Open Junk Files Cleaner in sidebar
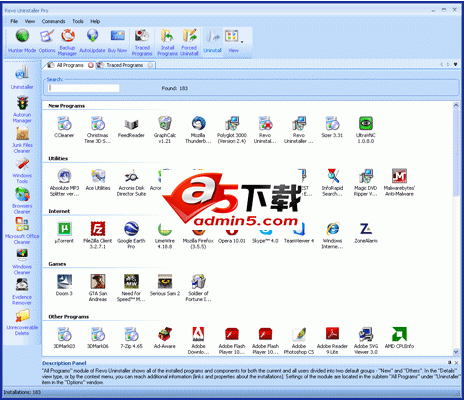The width and height of the screenshot is (464, 400). tap(22, 140)
